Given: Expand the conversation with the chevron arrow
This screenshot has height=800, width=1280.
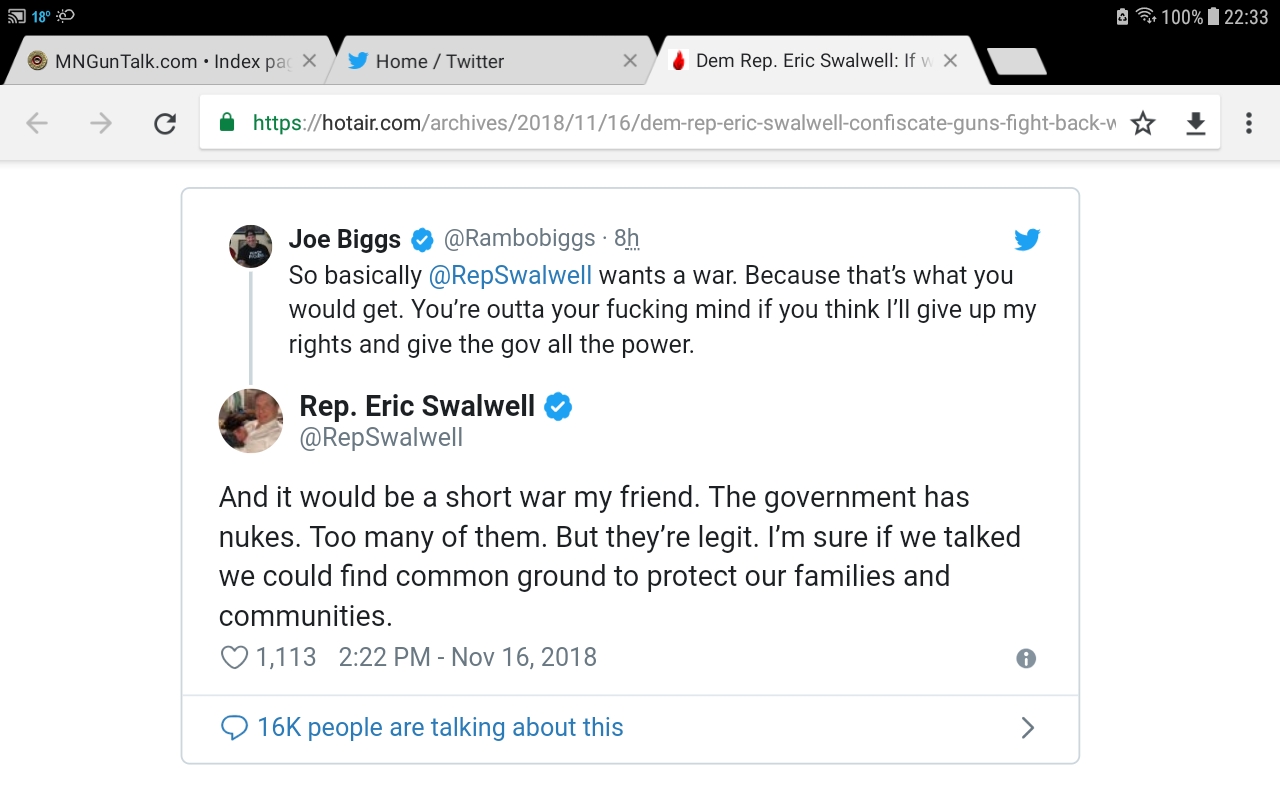Looking at the screenshot, I should pos(1027,728).
